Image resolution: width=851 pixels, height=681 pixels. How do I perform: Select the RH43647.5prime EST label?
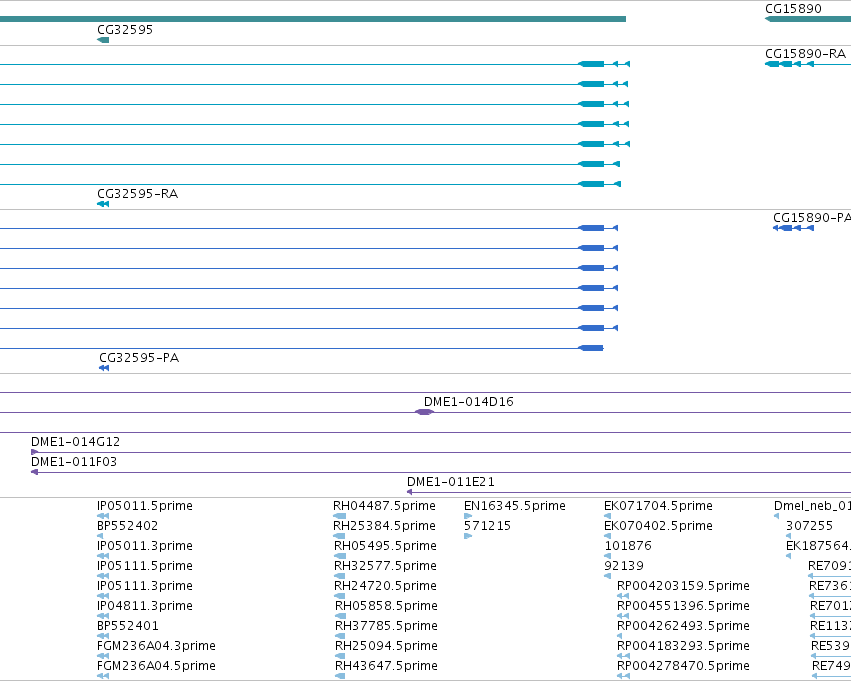[386, 666]
